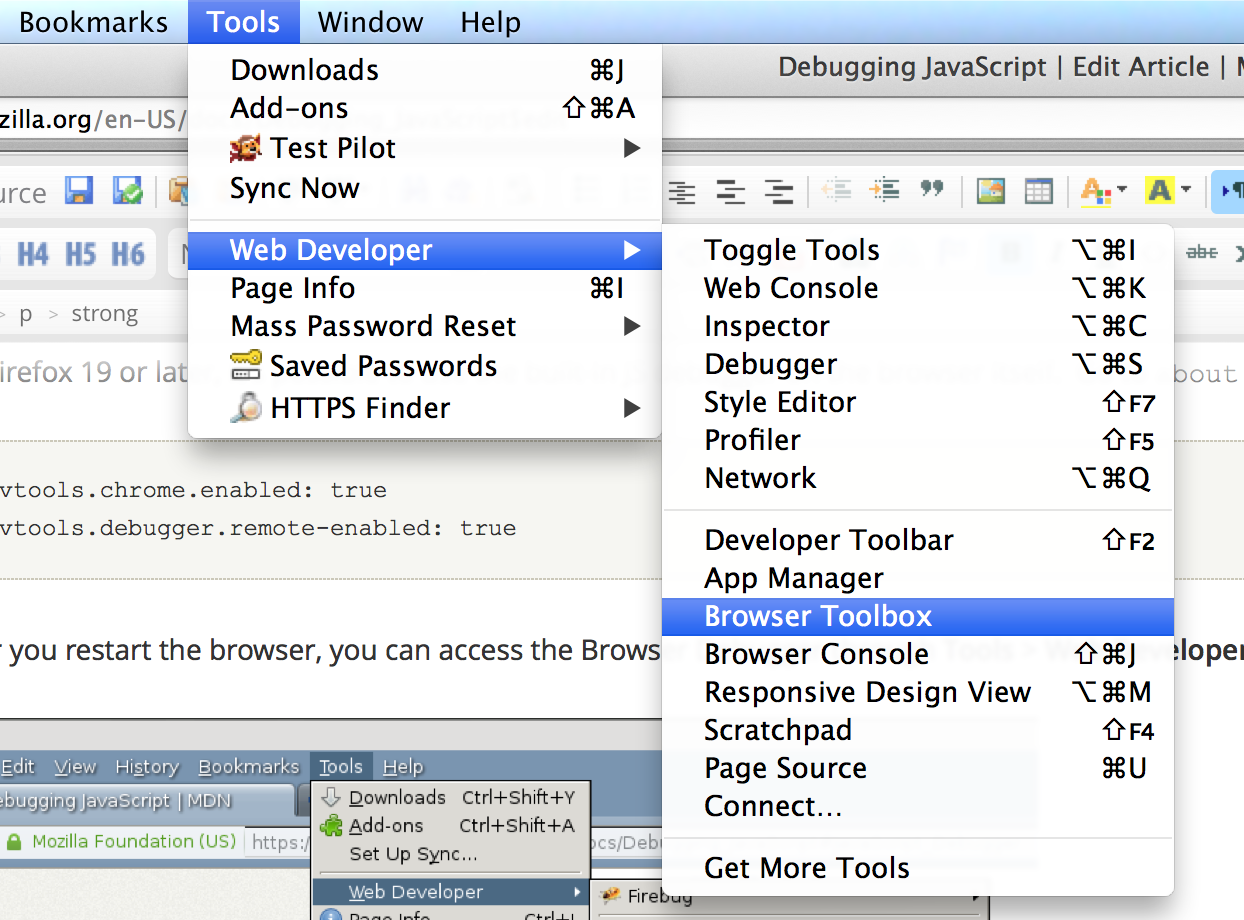The height and width of the screenshot is (920, 1244).
Task: Open the text color picker
Action: tap(1098, 192)
